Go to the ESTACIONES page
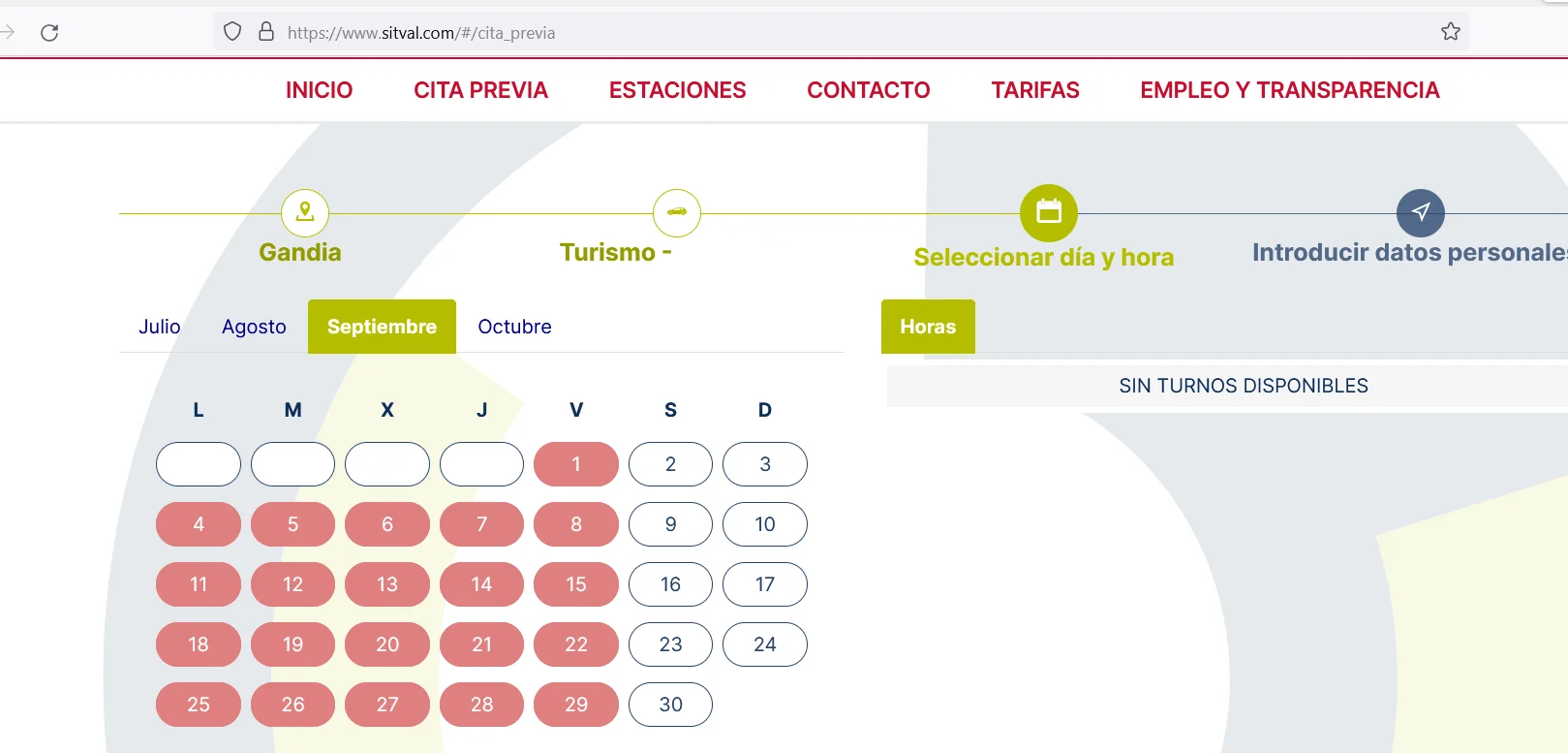1568x753 pixels. pyautogui.click(x=677, y=90)
